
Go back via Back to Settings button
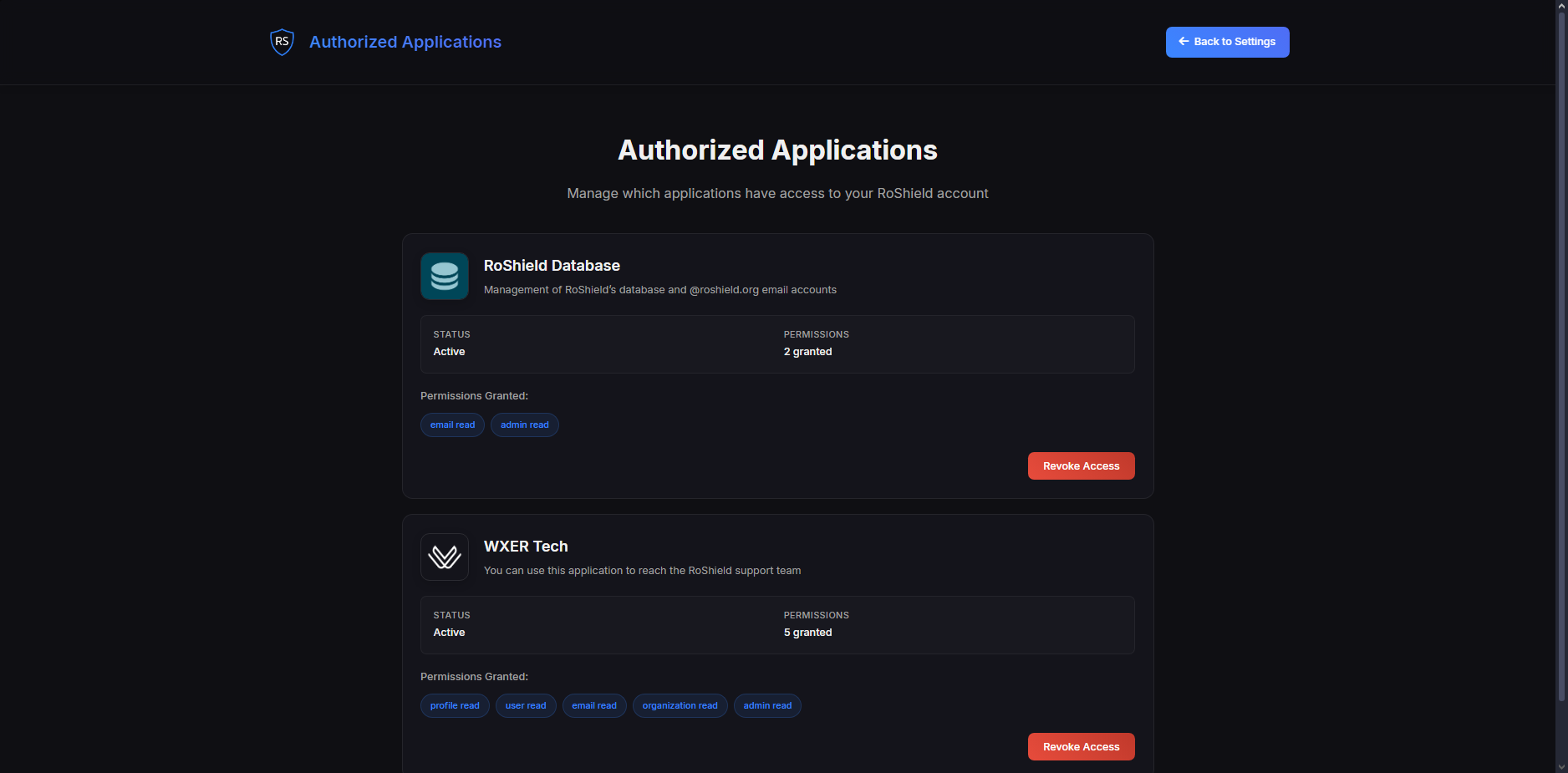[x=1227, y=42]
